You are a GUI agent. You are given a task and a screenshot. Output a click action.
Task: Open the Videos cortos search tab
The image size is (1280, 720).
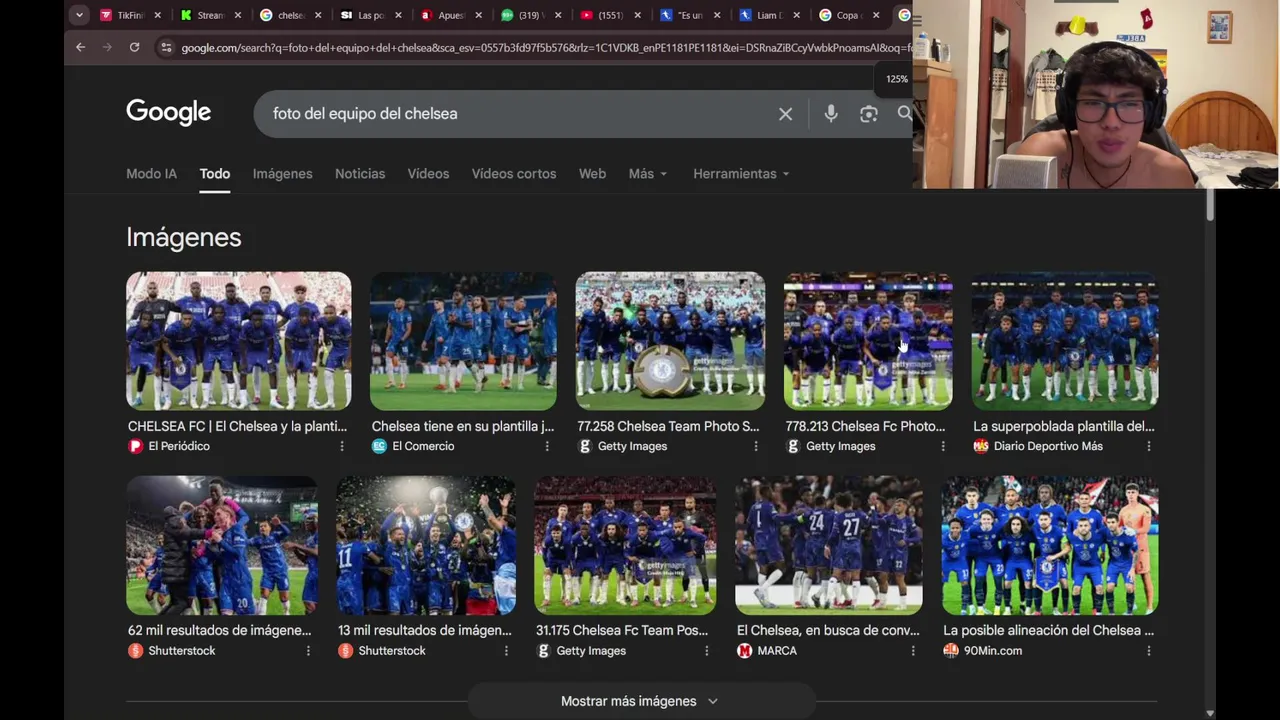(x=514, y=174)
